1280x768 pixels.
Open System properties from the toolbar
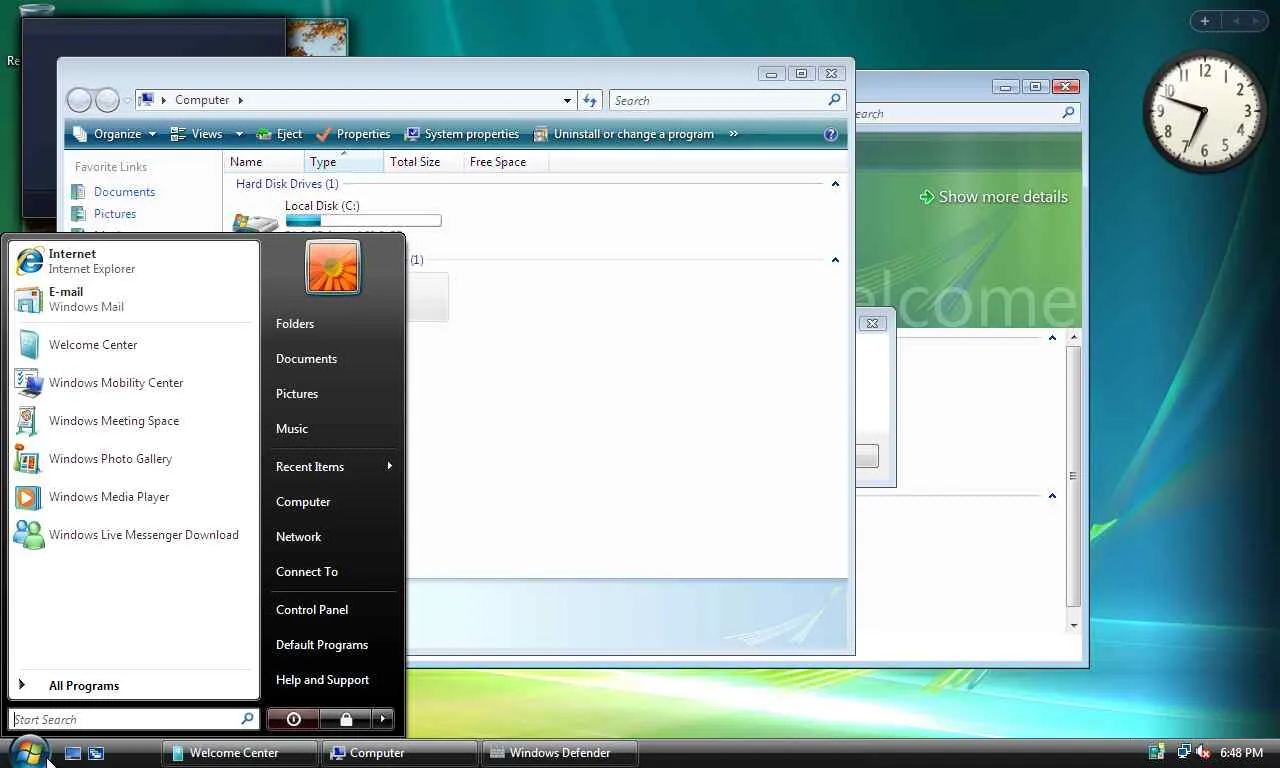click(x=462, y=134)
